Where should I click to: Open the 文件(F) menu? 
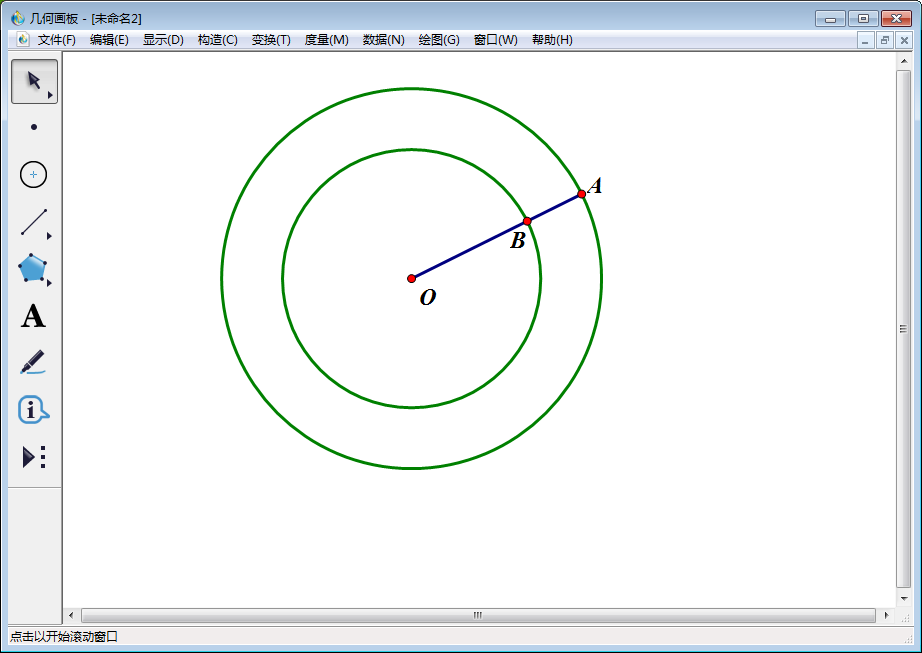coord(56,40)
